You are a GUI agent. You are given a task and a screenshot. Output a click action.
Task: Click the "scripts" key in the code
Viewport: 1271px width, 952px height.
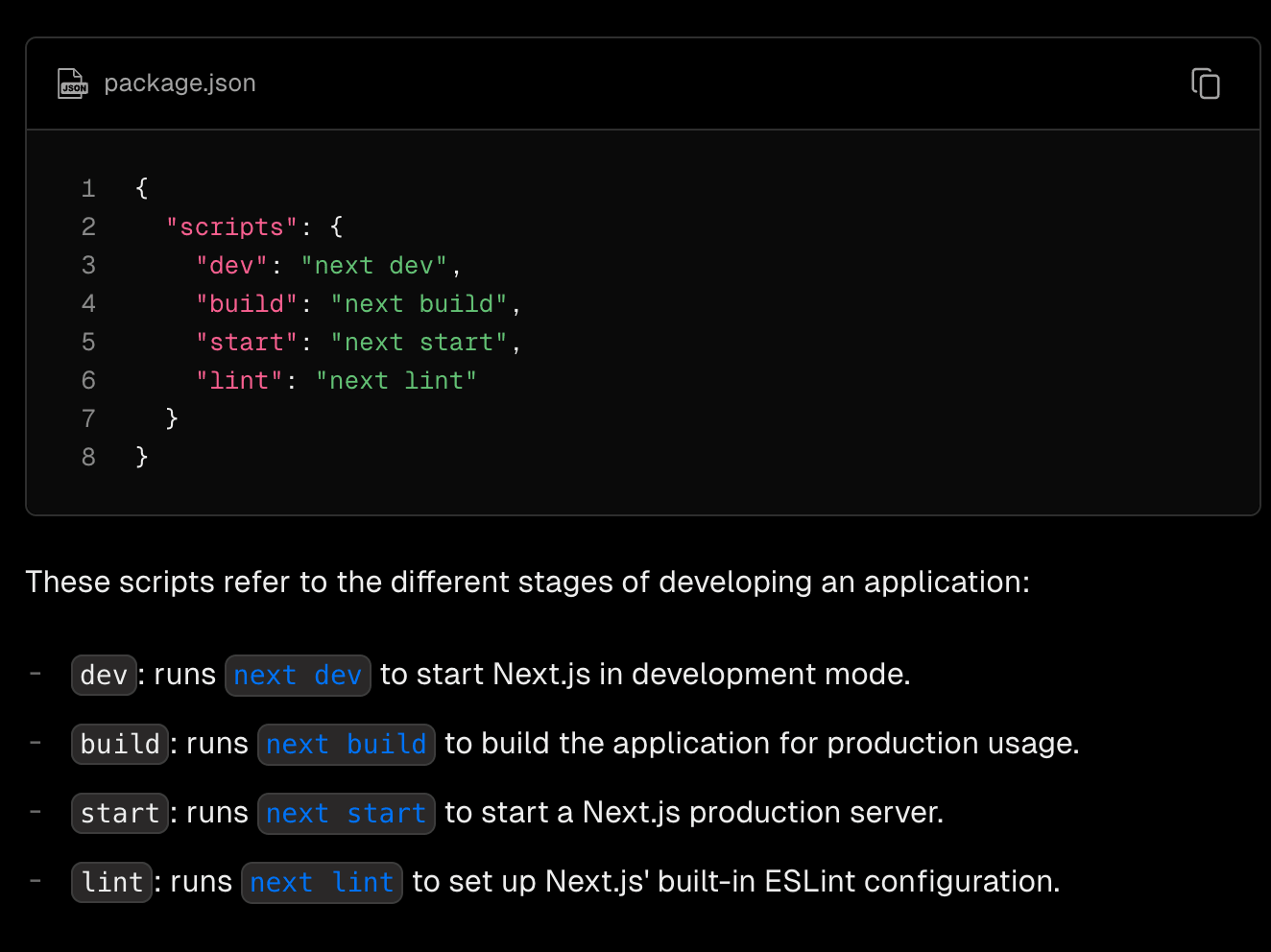(x=231, y=227)
